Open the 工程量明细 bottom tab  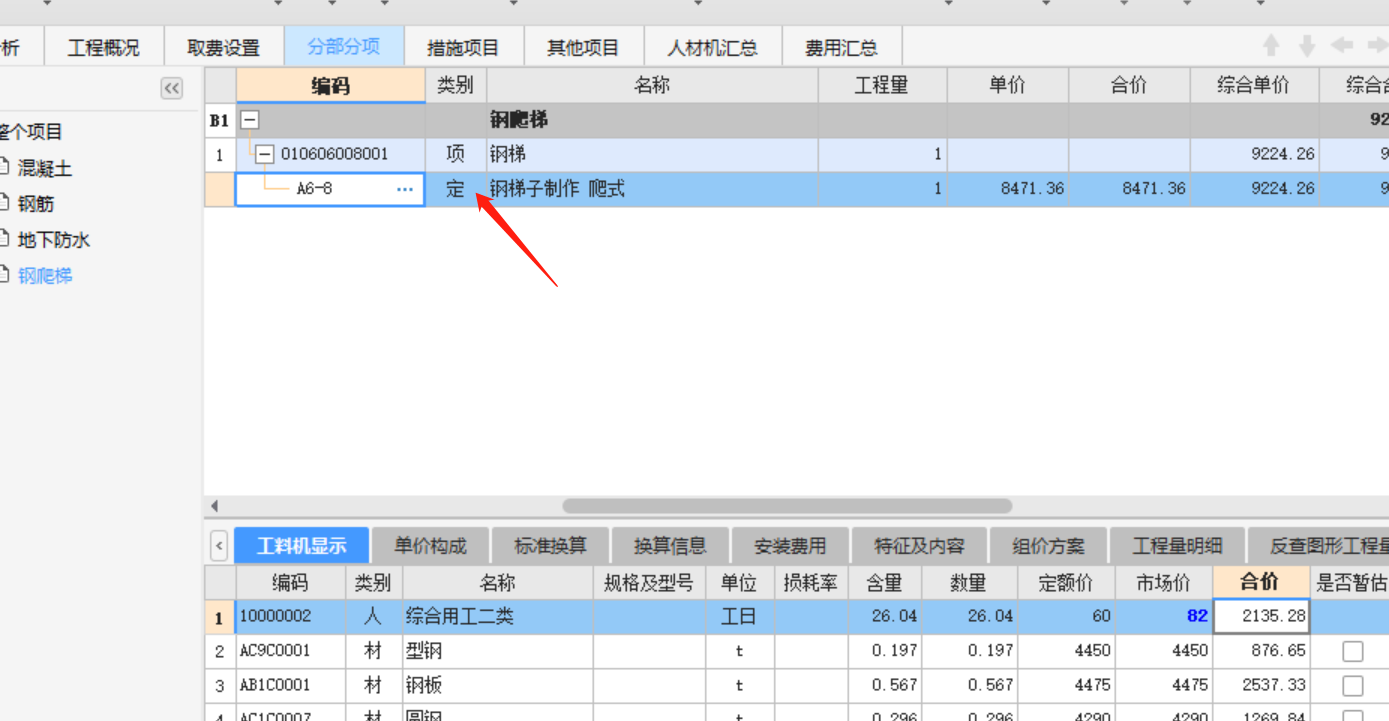1177,546
